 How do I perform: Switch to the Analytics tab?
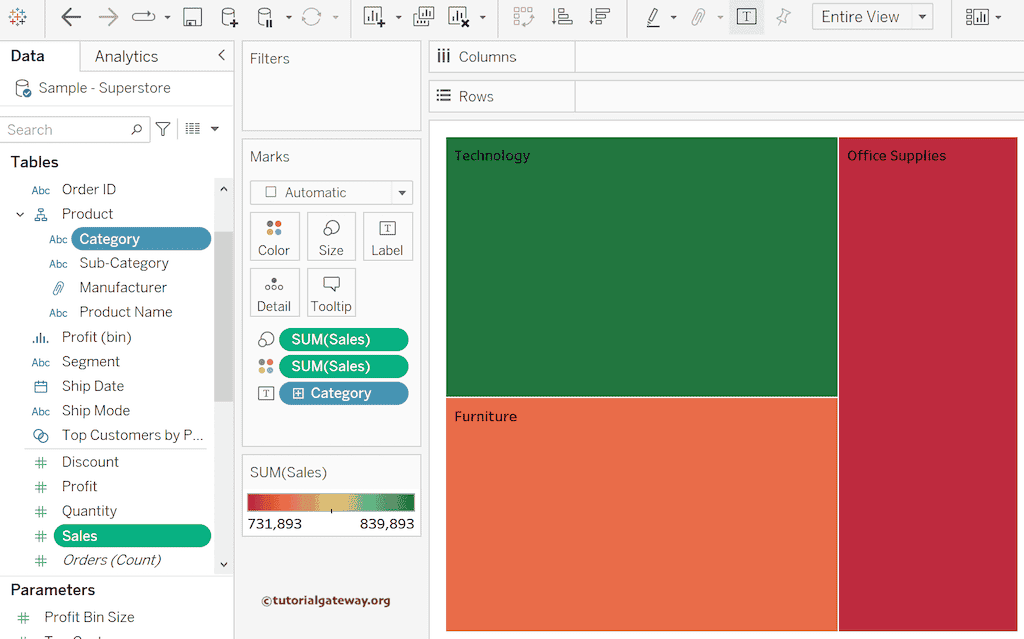pyautogui.click(x=126, y=56)
